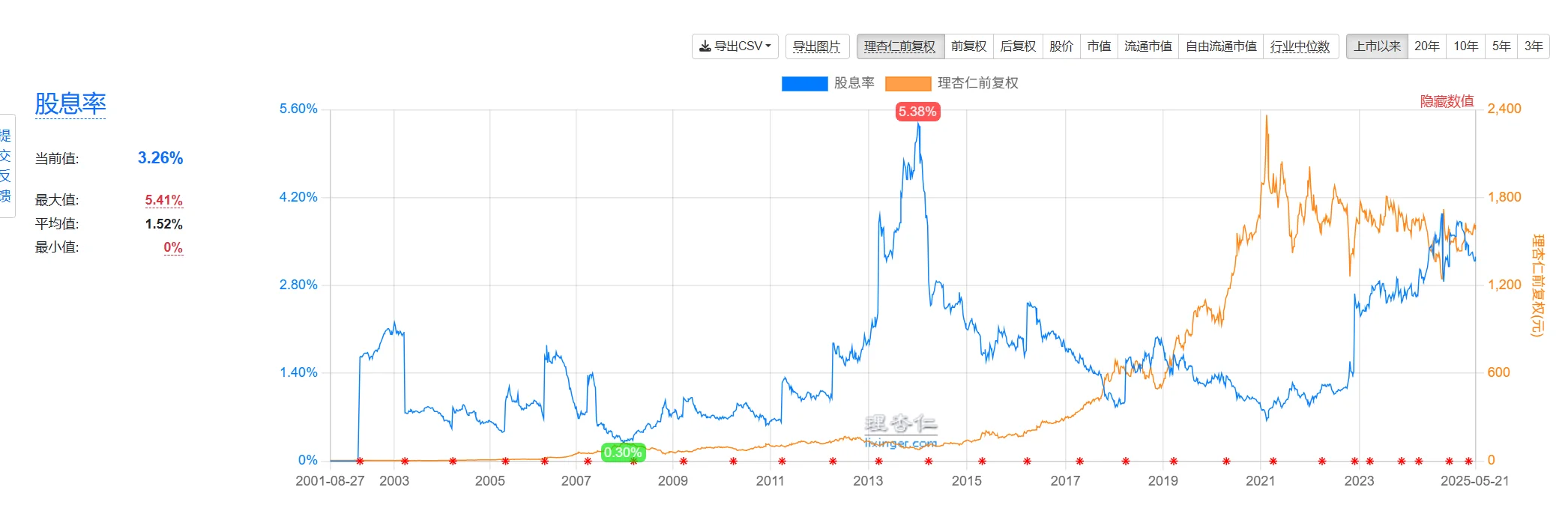The height and width of the screenshot is (511, 1568).
Task: Click the 1,800 right axis label
Action: 1504,197
